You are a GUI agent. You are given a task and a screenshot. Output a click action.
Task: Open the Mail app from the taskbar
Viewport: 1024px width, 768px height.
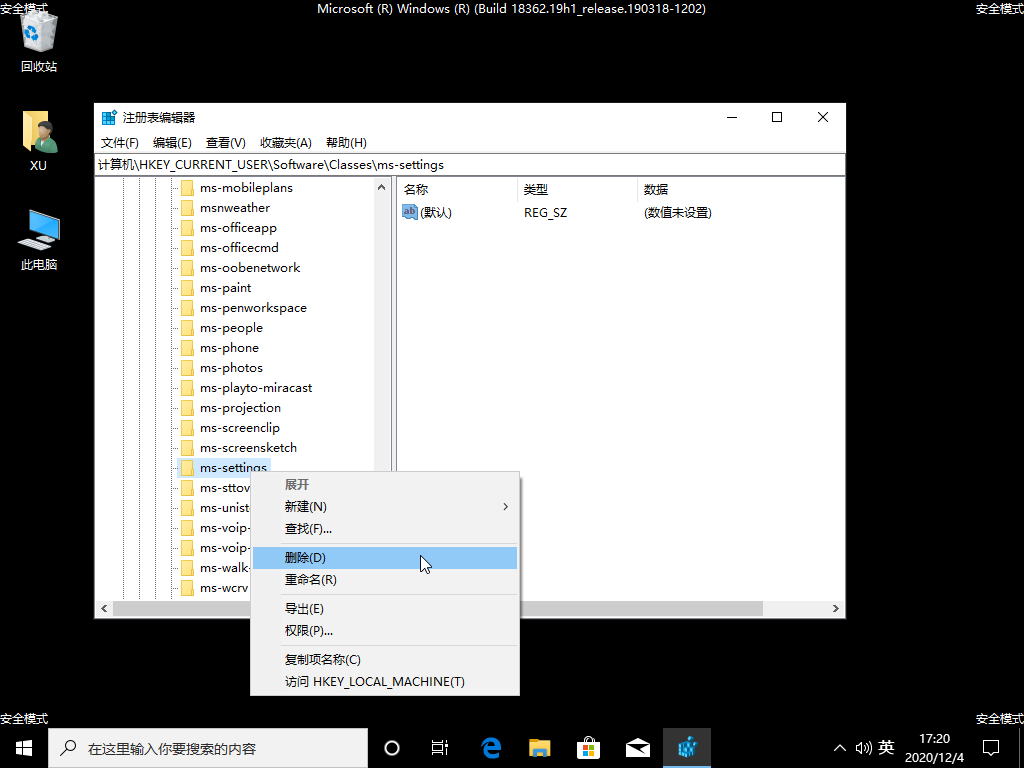(637, 747)
